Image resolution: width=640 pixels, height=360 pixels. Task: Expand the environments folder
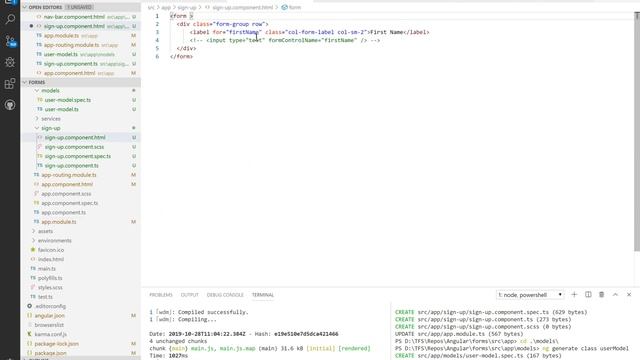tap(80, 241)
